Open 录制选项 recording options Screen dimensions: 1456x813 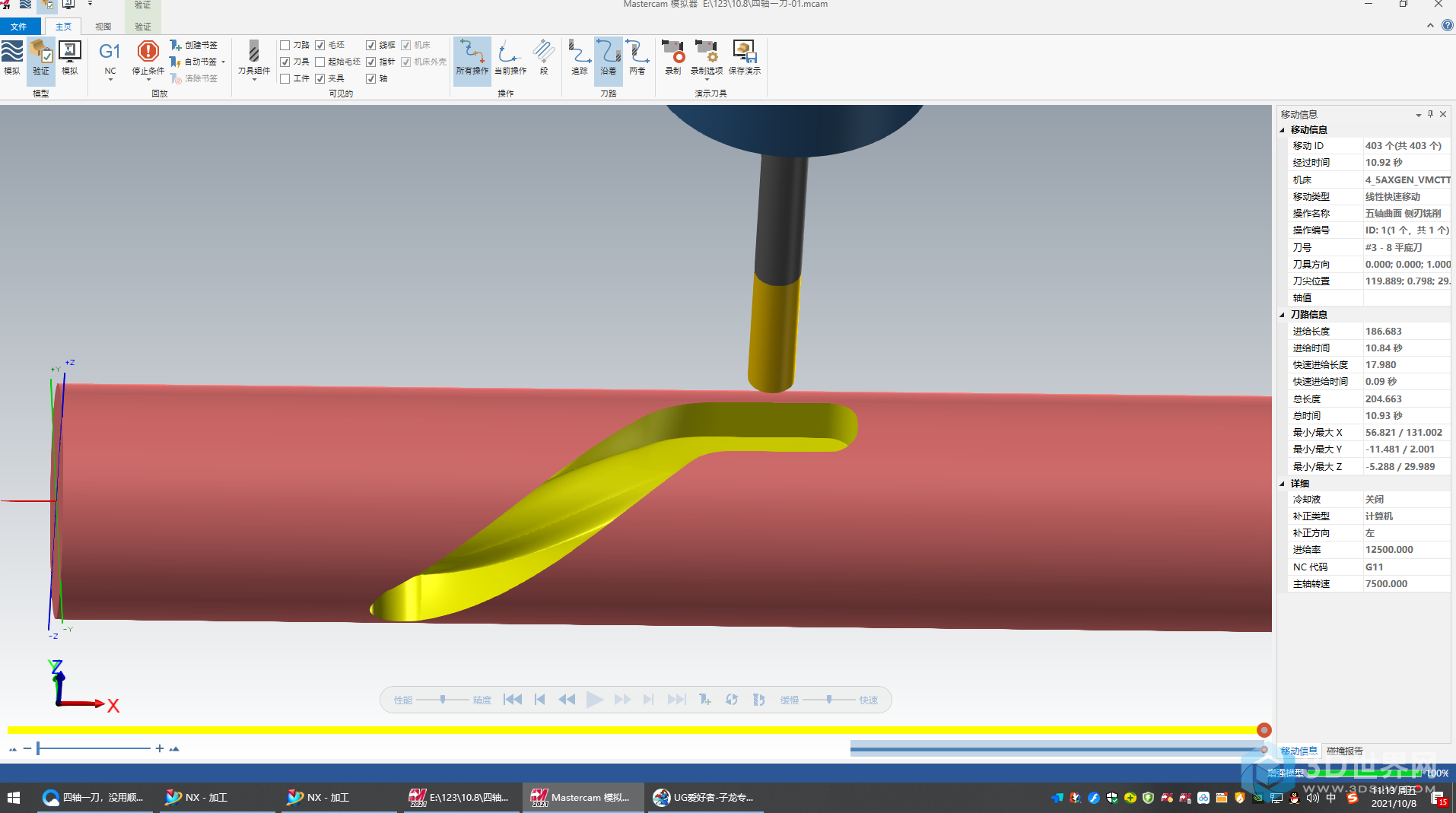[707, 59]
